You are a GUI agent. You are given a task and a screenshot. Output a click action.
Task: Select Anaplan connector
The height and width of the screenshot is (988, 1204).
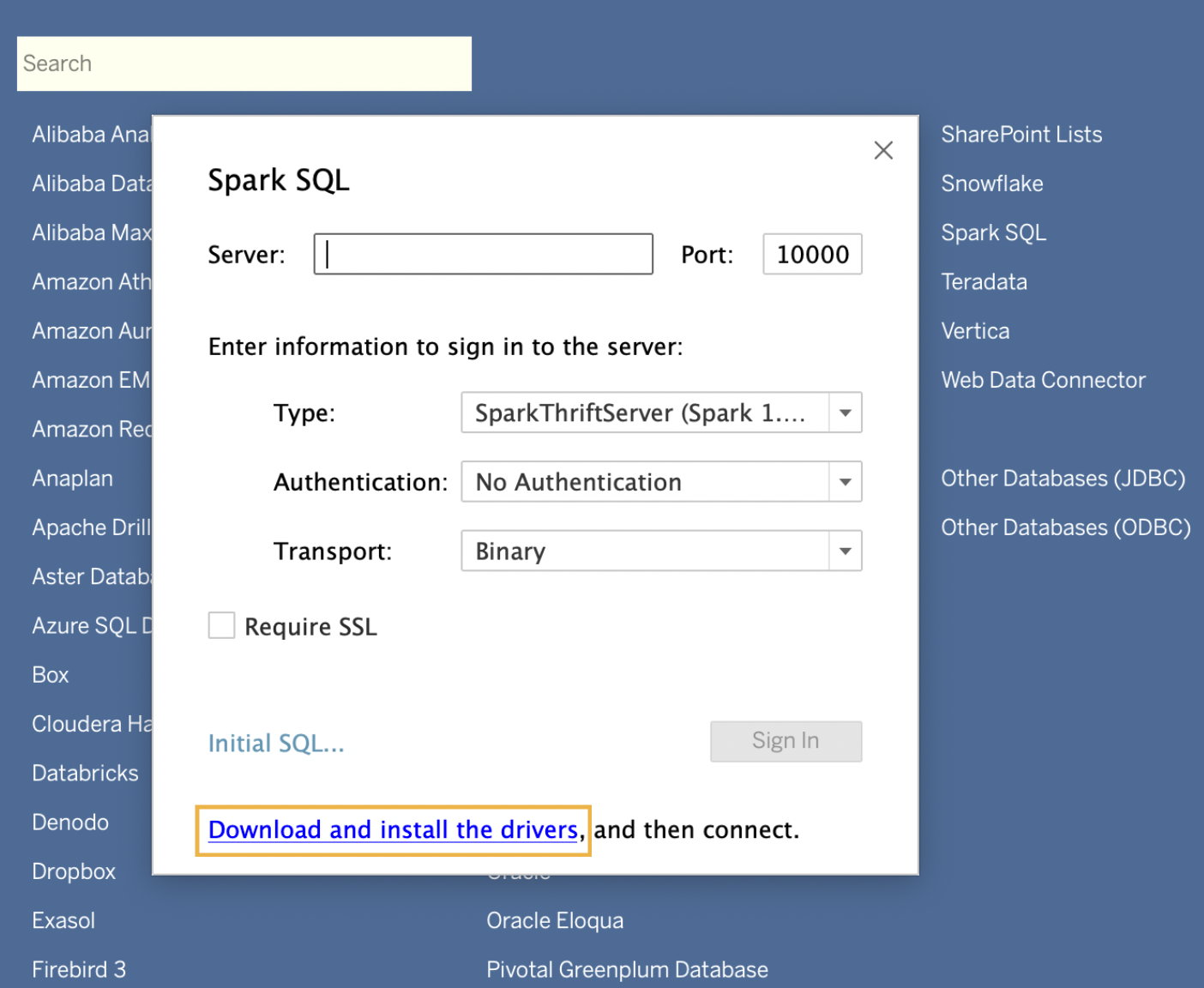[72, 479]
